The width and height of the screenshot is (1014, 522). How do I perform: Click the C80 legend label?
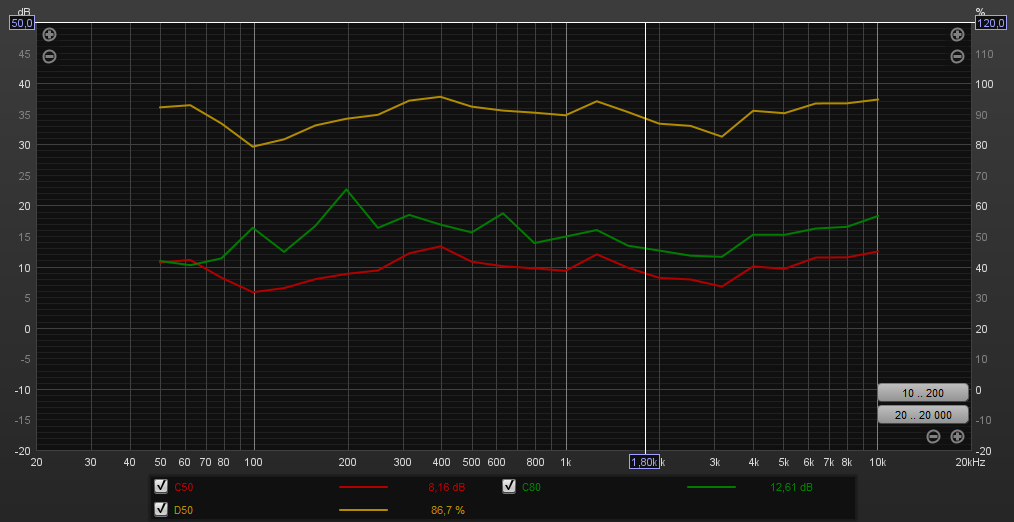[x=531, y=487]
